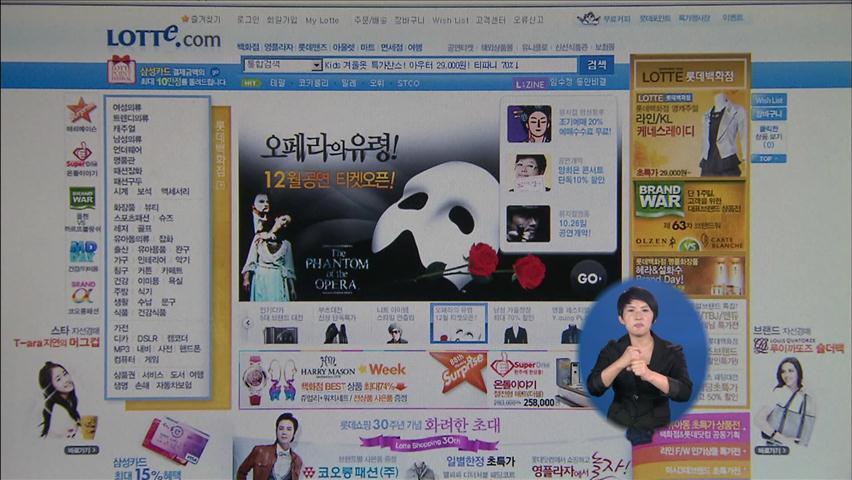Click the 헤라&설화수 Brand Day banner
Image resolution: width=852 pixels, height=480 pixels.
690,275
